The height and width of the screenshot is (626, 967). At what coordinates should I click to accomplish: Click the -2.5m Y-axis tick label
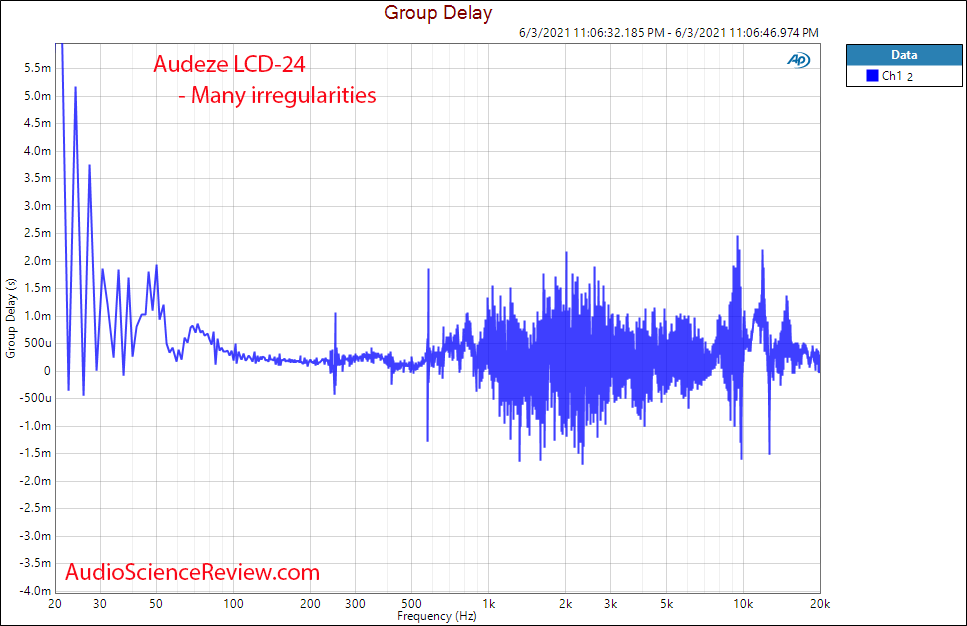36,508
